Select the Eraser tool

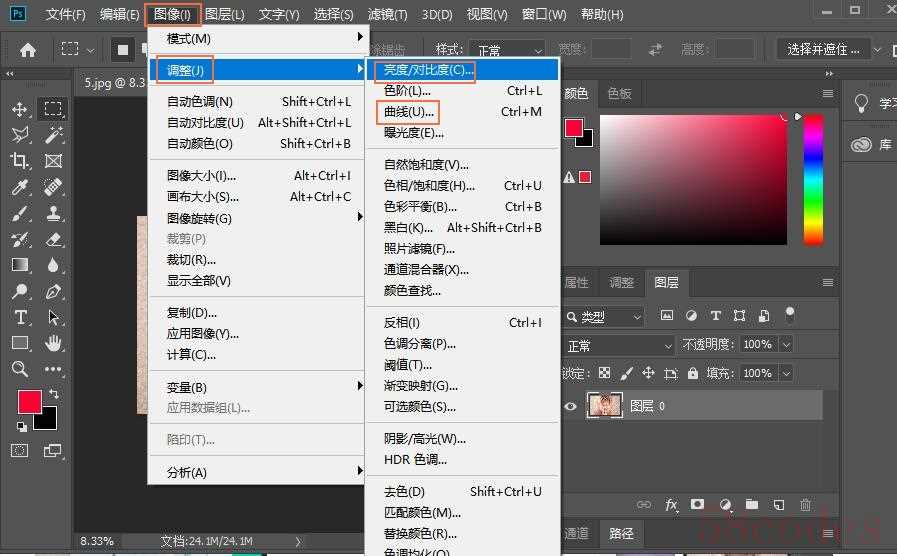pyautogui.click(x=53, y=239)
